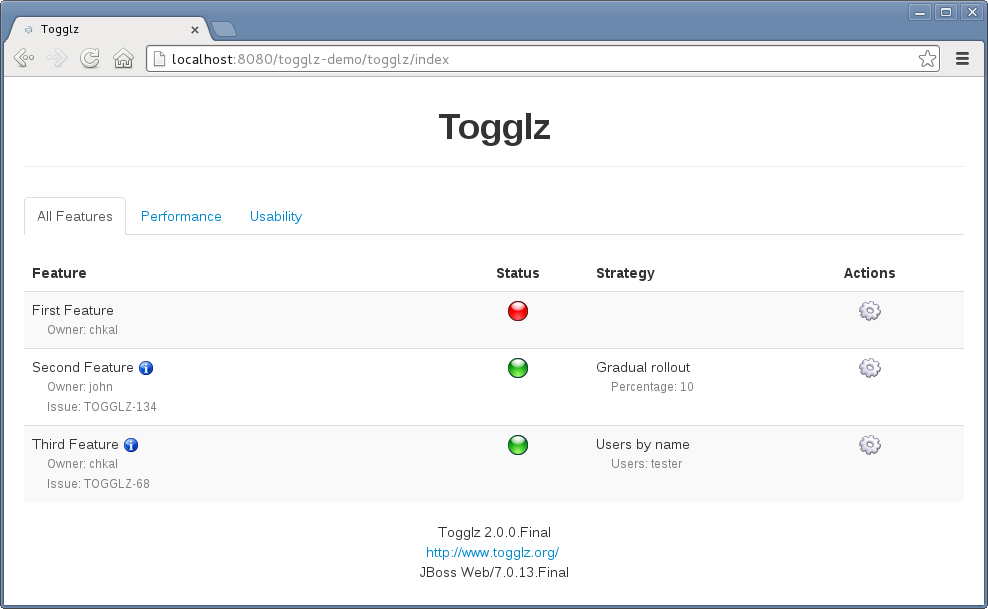Screen dimensions: 988x609
Task: Open the browser home page icon
Action: pyautogui.click(x=124, y=59)
